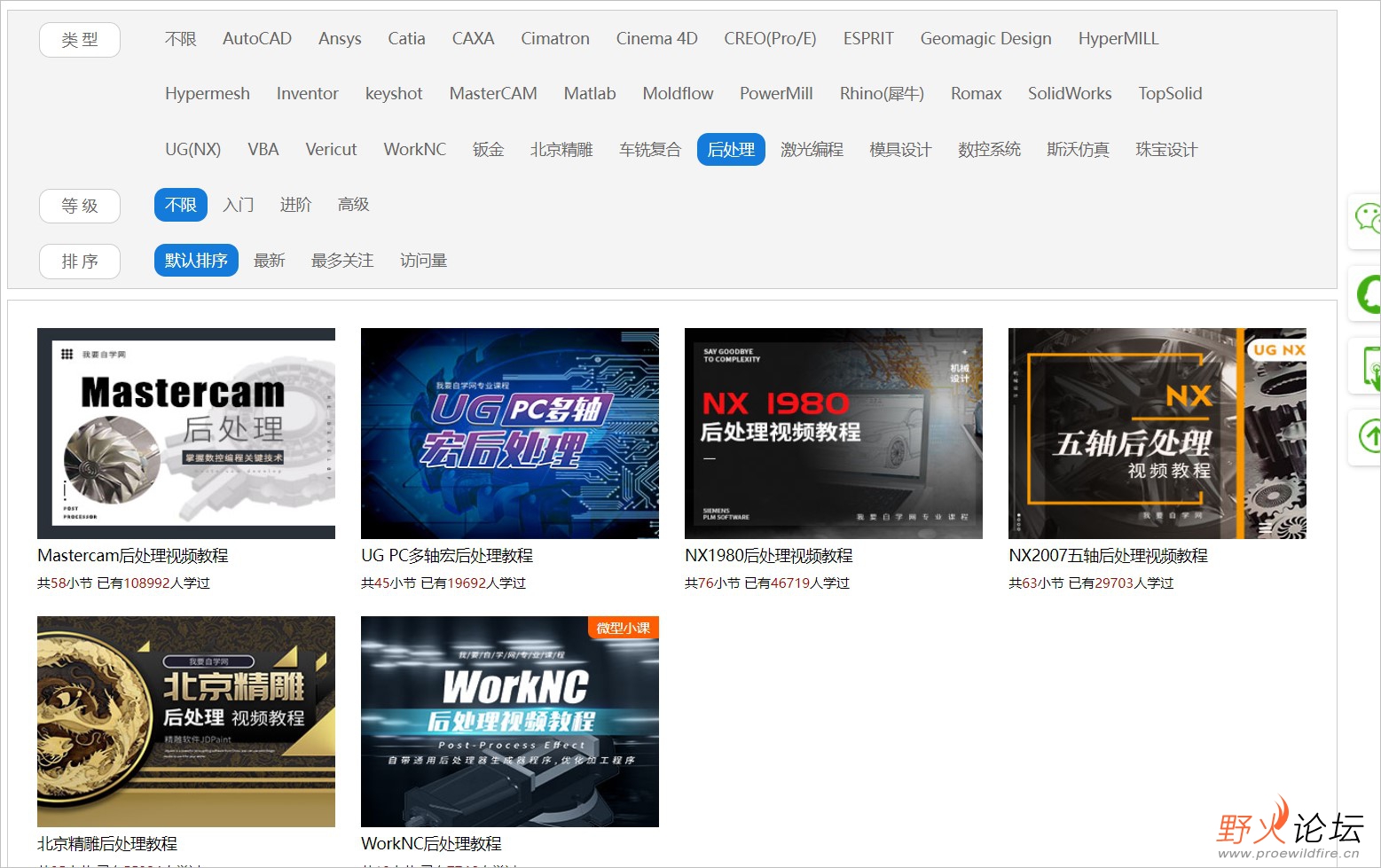This screenshot has width=1381, height=868.
Task: Select PowerMill filter
Action: pos(776,94)
